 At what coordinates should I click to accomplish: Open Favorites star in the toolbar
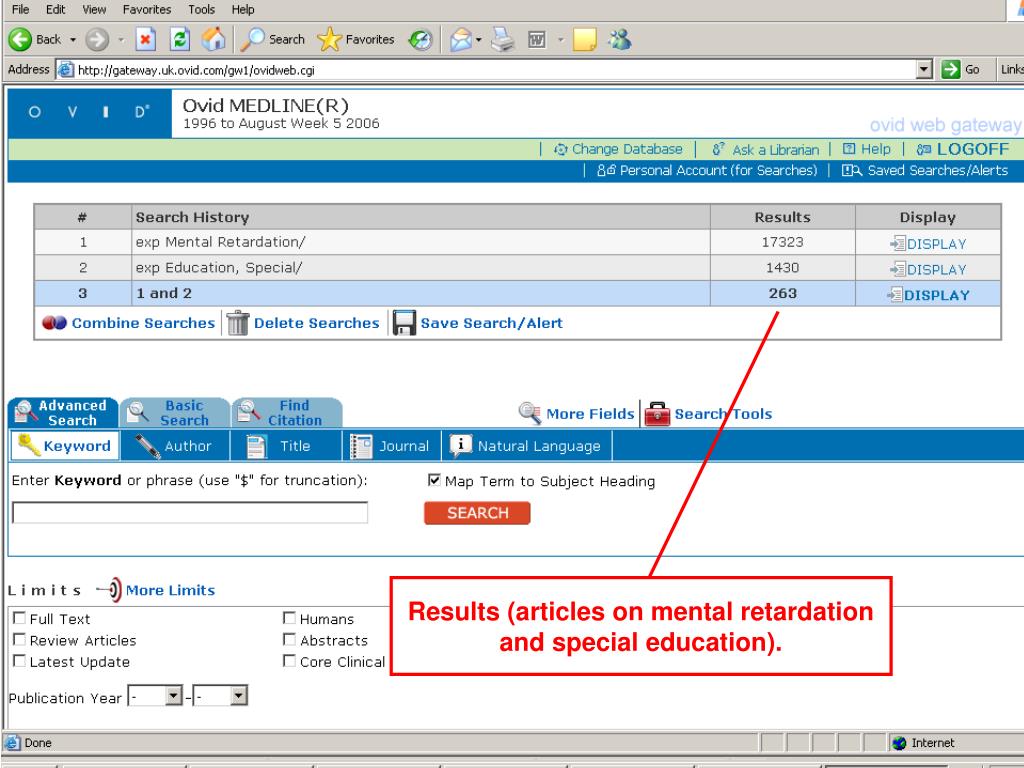pyautogui.click(x=328, y=40)
